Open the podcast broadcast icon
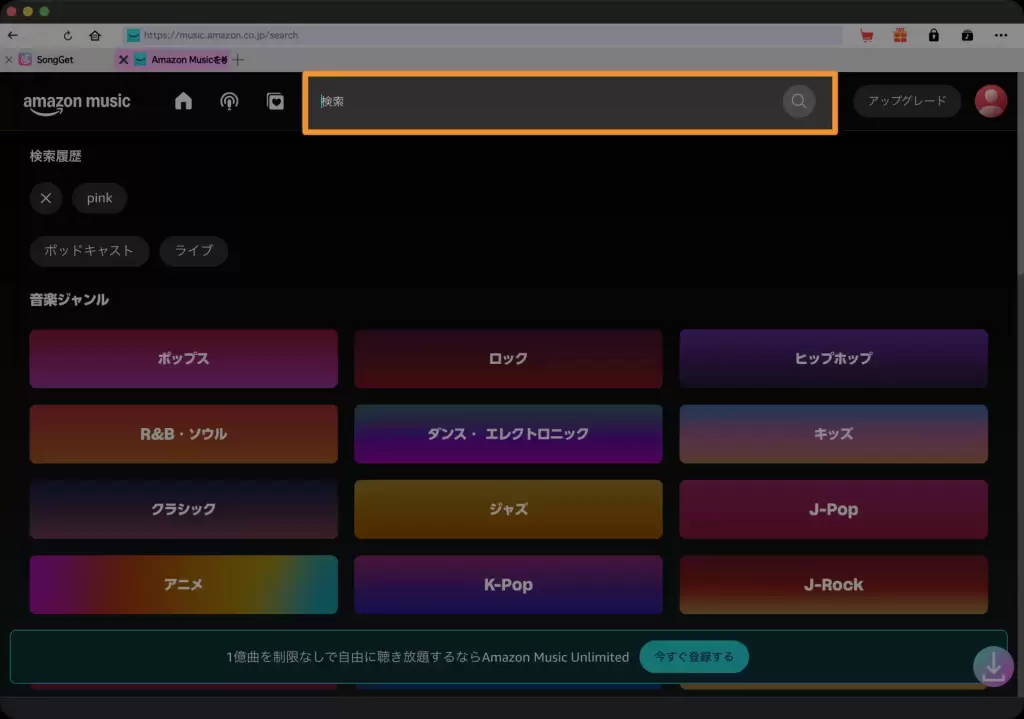 click(229, 101)
